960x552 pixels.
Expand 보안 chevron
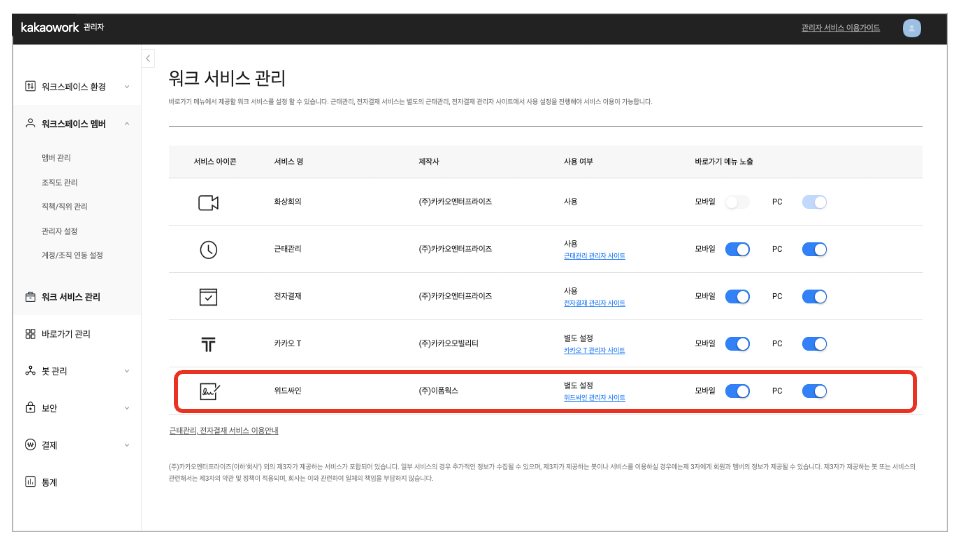point(127,408)
